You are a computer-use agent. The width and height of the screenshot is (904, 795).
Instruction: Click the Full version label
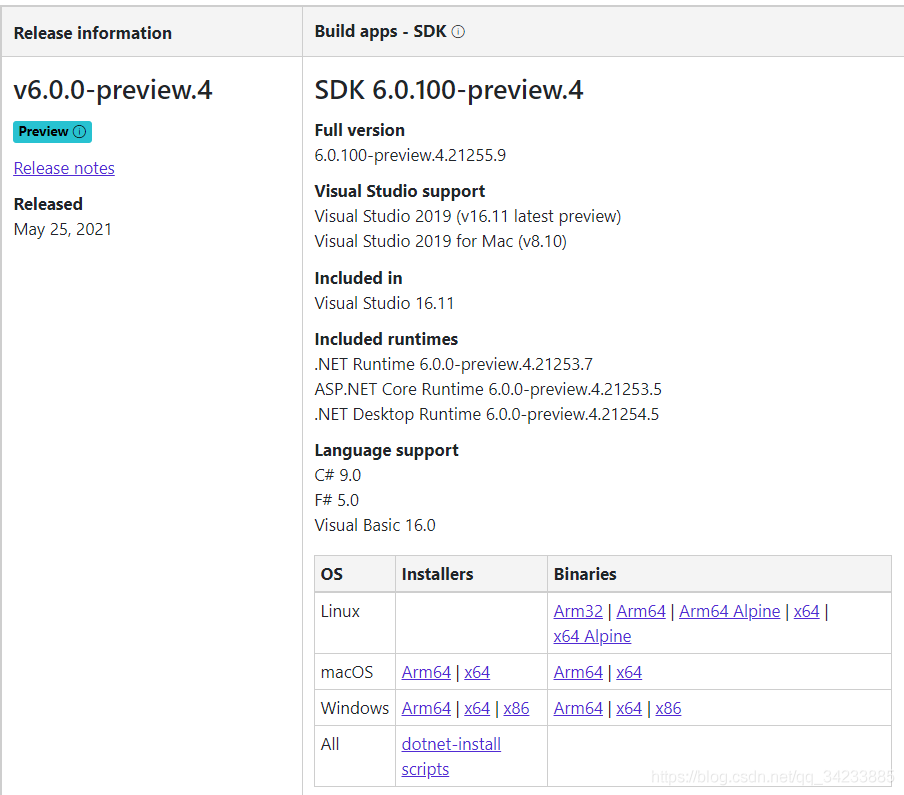(360, 130)
